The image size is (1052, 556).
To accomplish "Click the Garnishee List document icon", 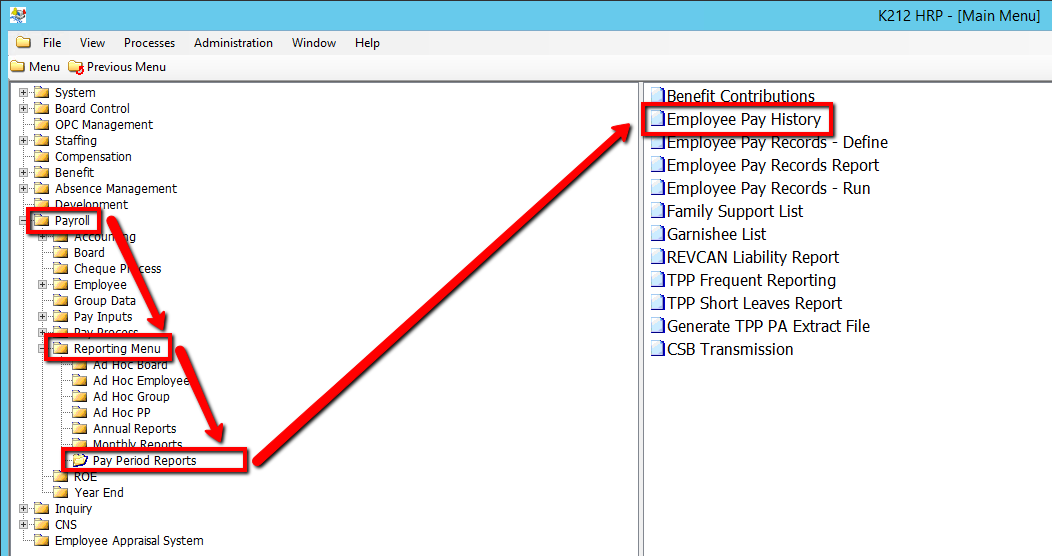I will pyautogui.click(x=657, y=234).
